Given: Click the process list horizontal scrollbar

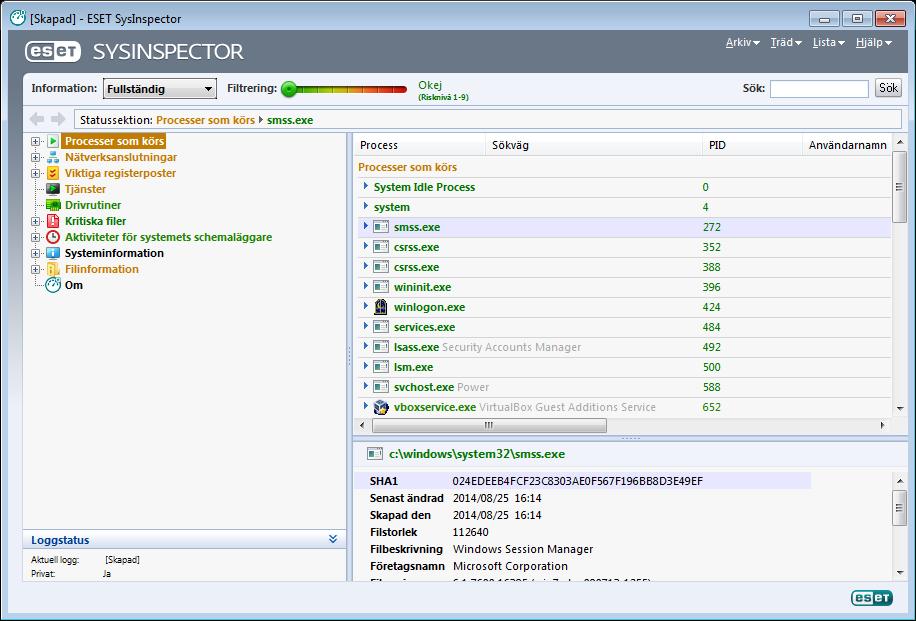Looking at the screenshot, I should click(489, 425).
